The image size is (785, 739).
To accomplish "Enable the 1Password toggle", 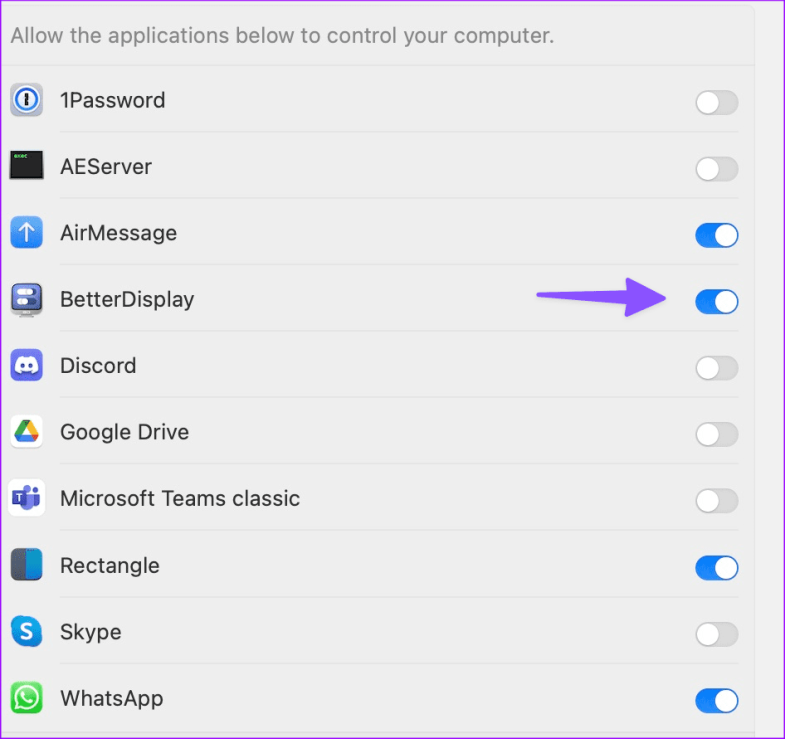I will tap(716, 102).
